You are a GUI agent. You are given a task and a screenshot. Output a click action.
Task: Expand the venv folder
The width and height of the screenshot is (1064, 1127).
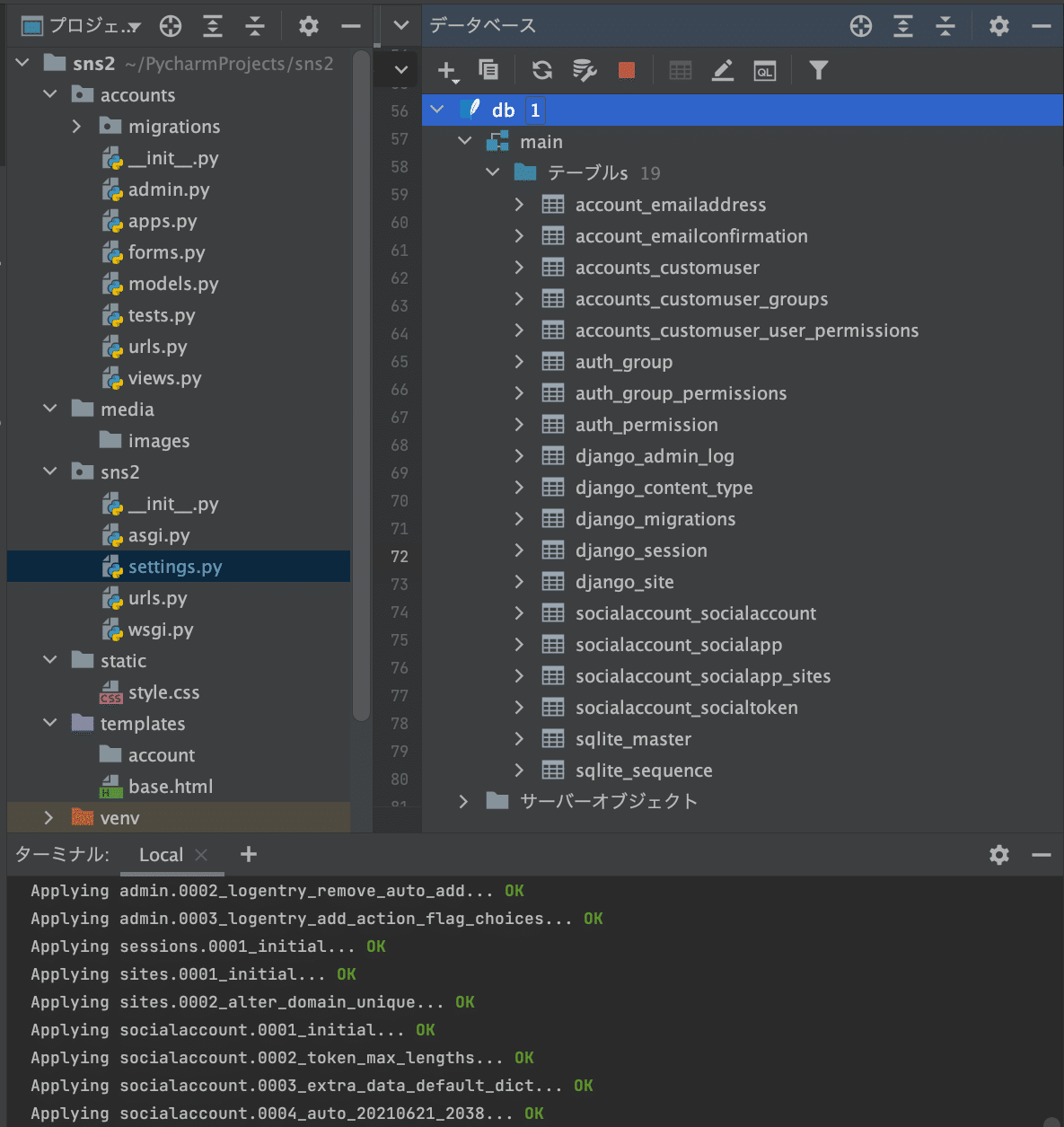click(49, 817)
